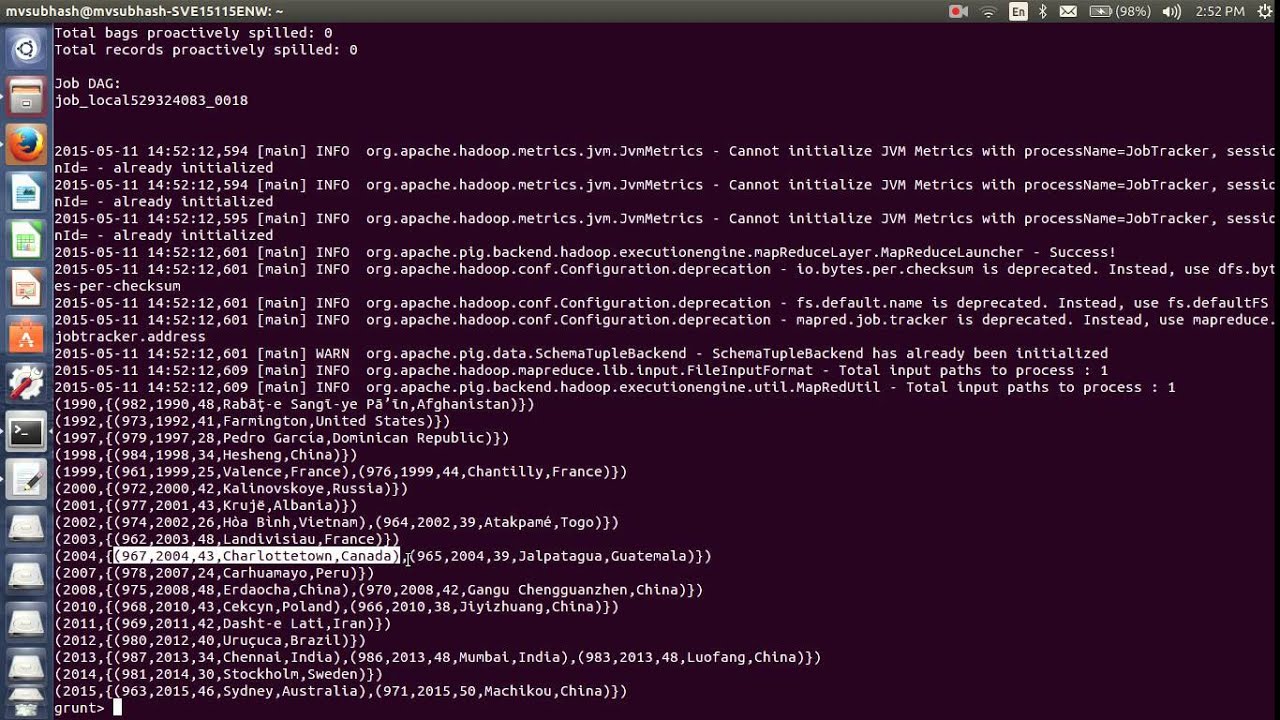Screen dimensions: 1280x720
Task: Click the 2002 Hòa Bình Vietnam tuple
Action: click(x=240, y=522)
